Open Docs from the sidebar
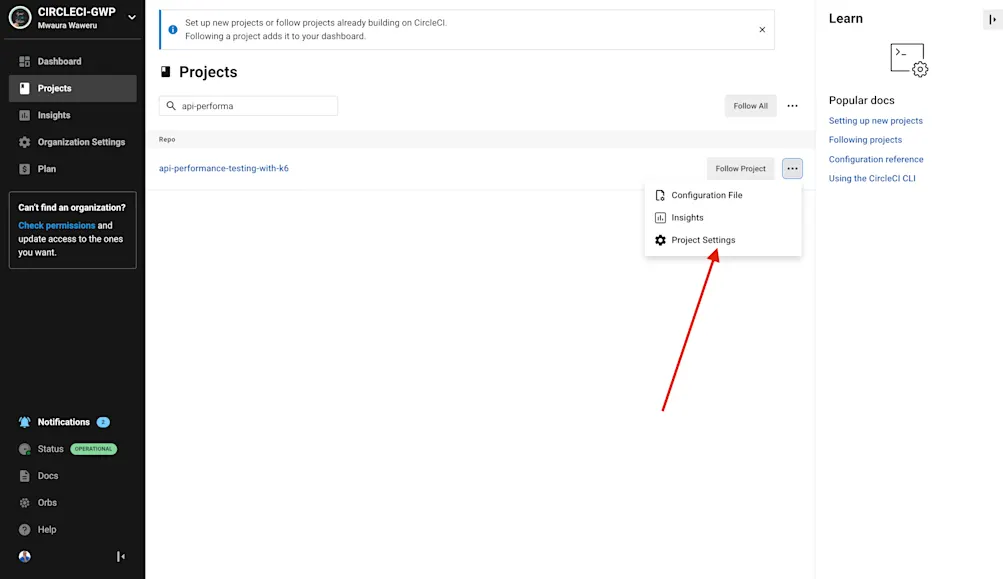This screenshot has height=579, width=1003. tap(47, 476)
